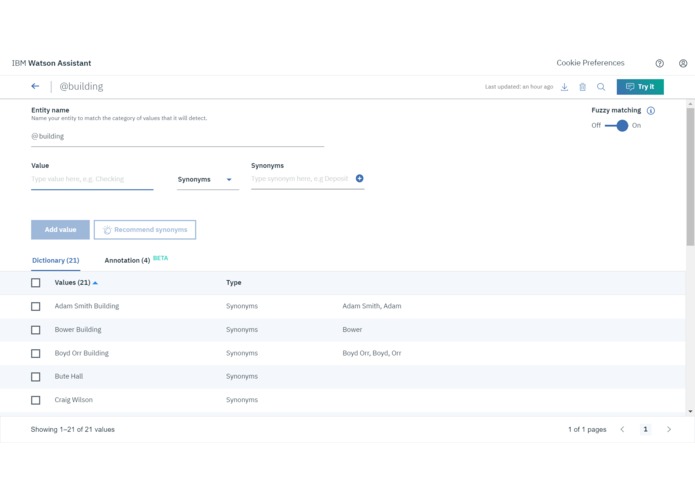Screen dimensions: 695x494
Task: Click the scrollbar down arrow
Action: pos(690,411)
